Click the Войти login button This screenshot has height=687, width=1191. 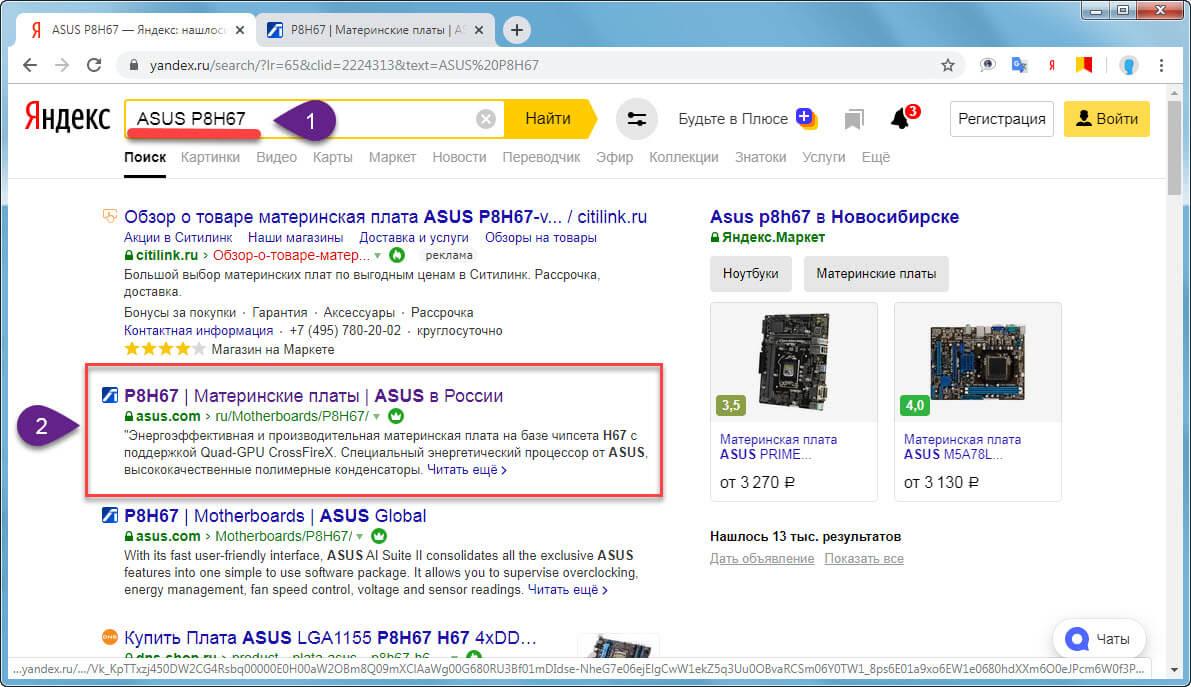click(x=1106, y=119)
